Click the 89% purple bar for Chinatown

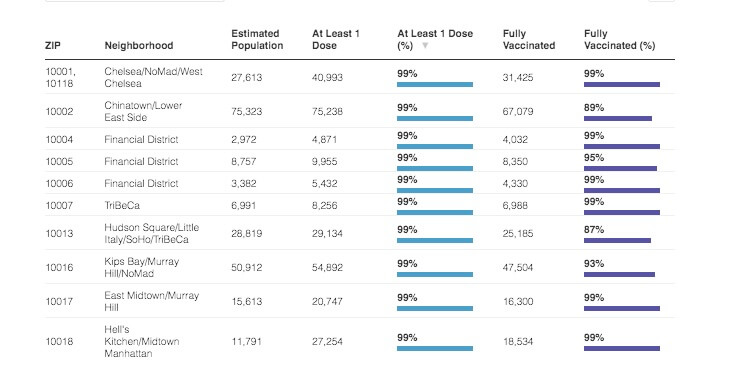point(618,118)
